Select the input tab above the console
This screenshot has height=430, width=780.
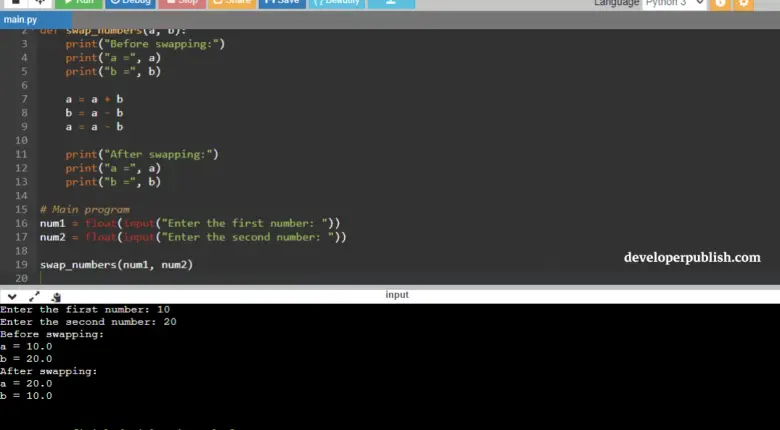397,295
